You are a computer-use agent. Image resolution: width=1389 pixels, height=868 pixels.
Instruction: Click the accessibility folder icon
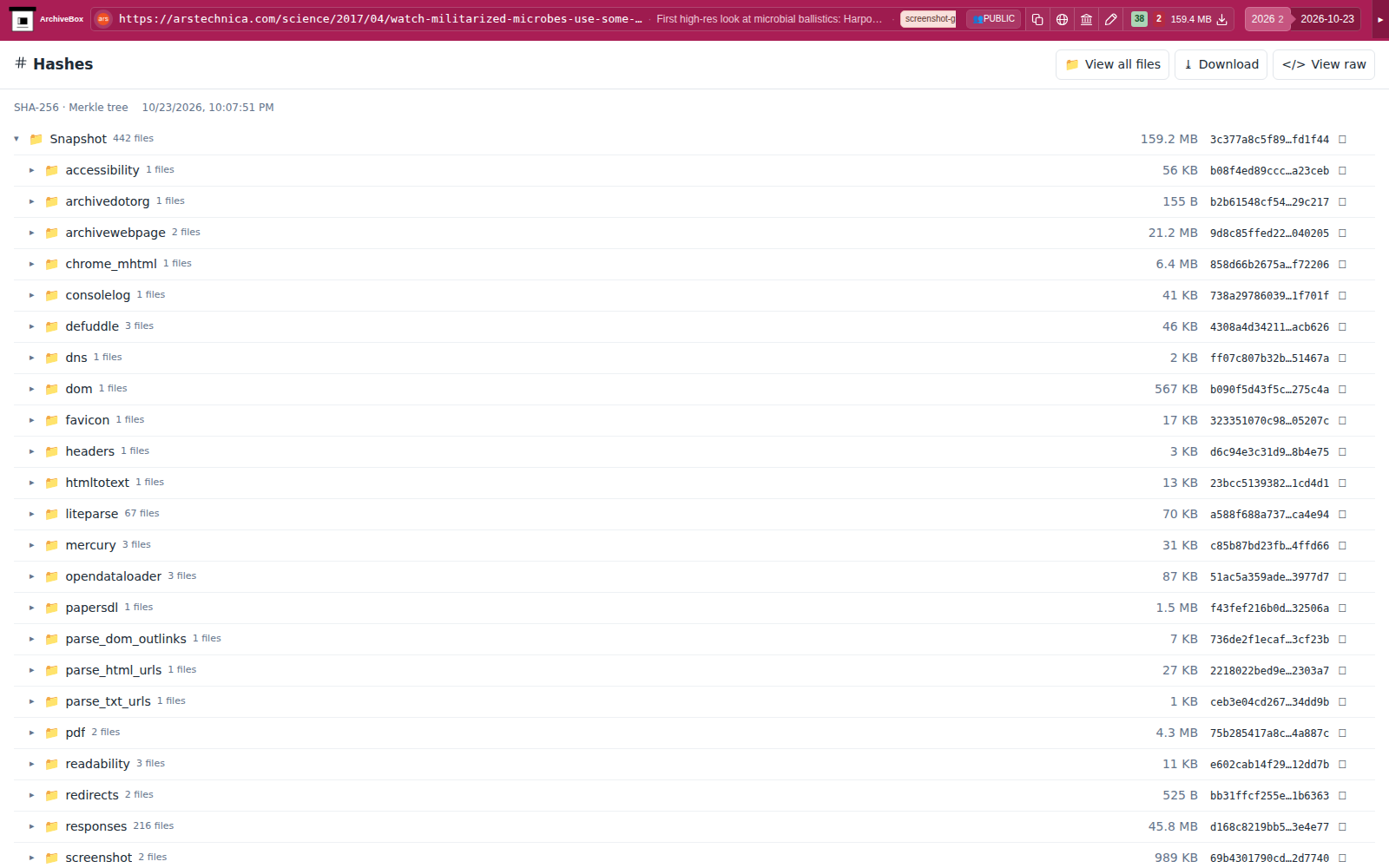[x=51, y=170]
